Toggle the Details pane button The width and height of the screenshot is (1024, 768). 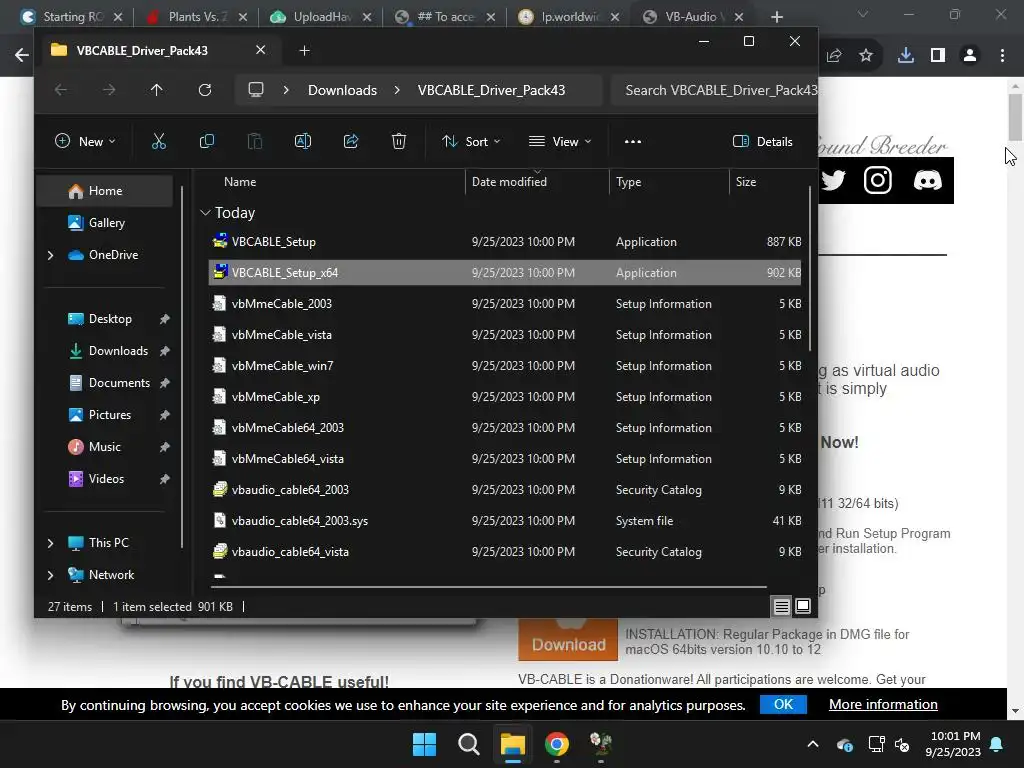[763, 141]
